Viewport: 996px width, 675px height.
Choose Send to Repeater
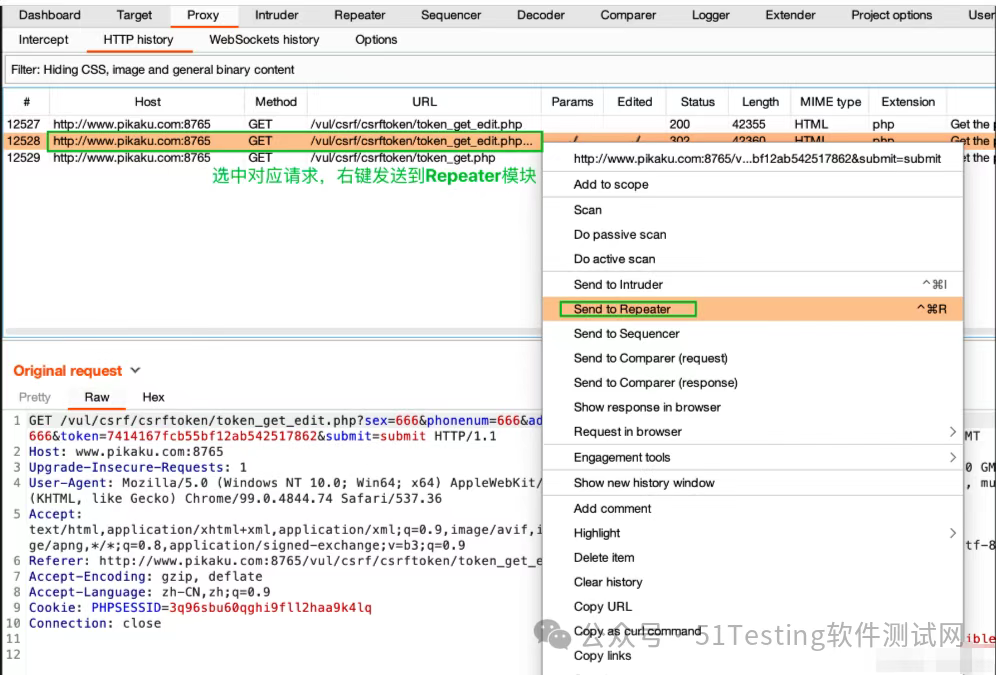[753, 309]
